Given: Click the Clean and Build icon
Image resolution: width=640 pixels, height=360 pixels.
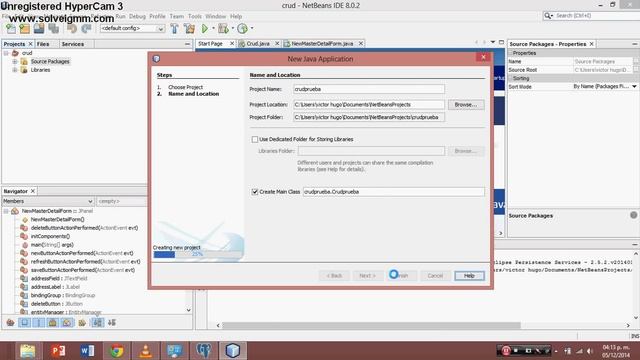Looking at the screenshot, I should click(189, 29).
